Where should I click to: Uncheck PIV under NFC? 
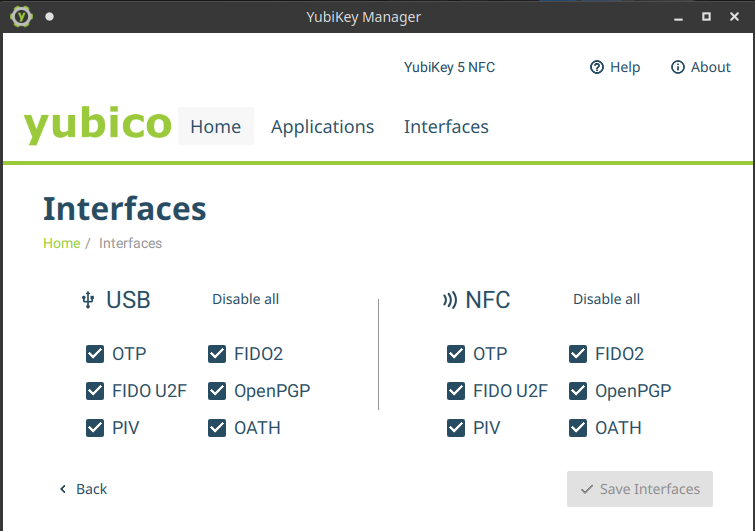click(456, 428)
